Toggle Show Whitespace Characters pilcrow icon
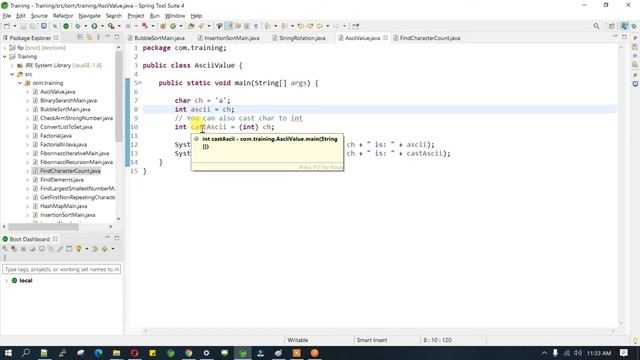Screen dimensions: 640x360 (256, 26)
